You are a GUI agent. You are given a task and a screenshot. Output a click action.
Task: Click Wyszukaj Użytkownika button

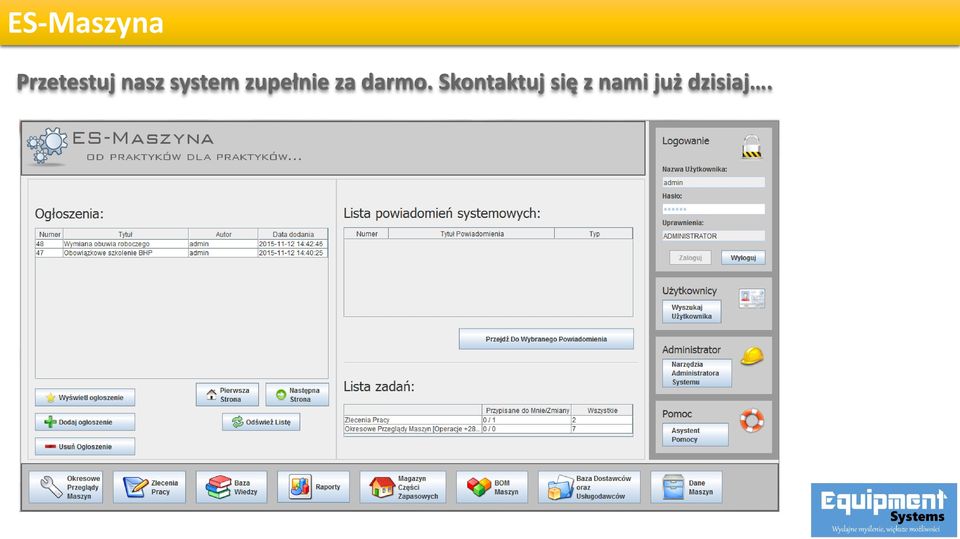[691, 312]
